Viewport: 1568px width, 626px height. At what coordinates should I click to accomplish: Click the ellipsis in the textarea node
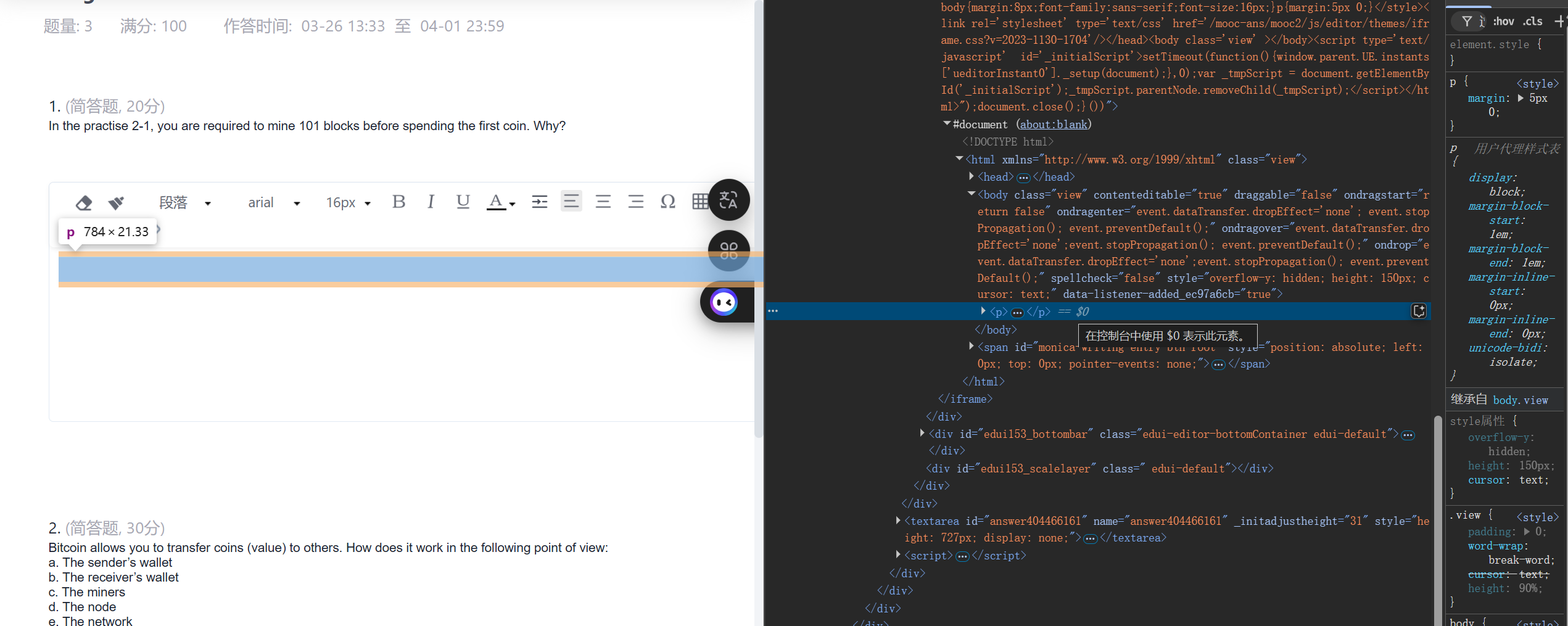coord(1091,539)
